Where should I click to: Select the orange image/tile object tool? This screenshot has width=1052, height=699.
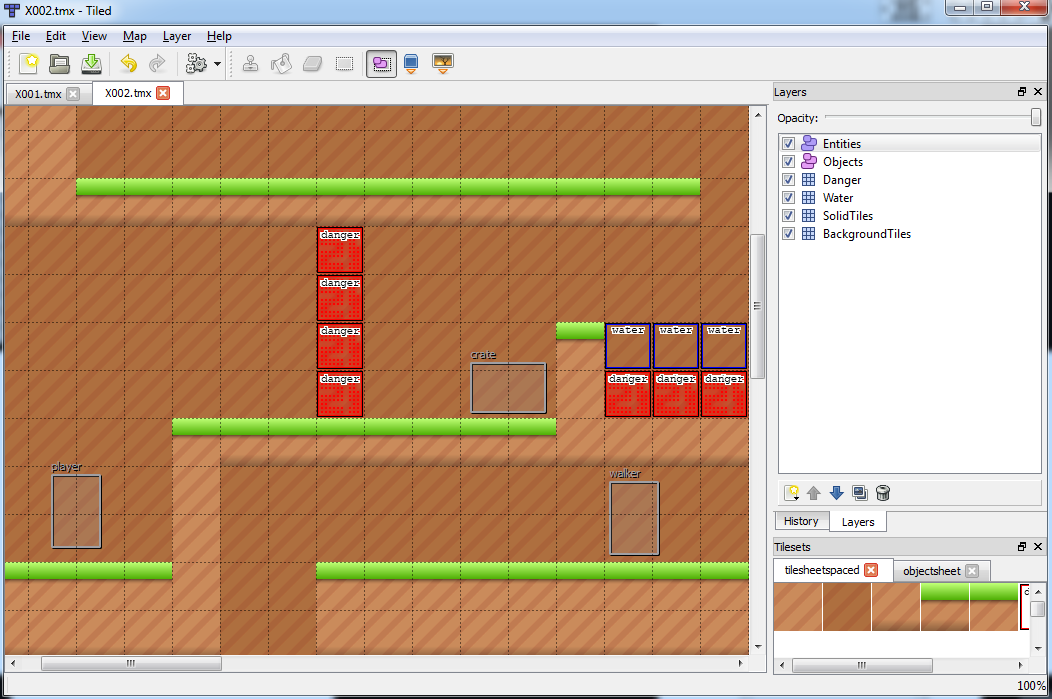click(443, 64)
